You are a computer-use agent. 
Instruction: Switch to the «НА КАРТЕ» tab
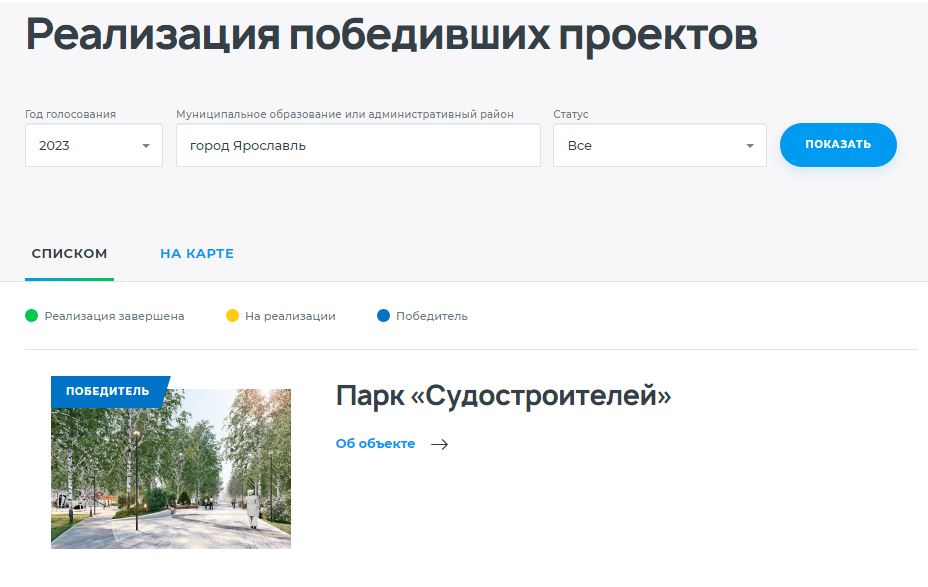[196, 253]
